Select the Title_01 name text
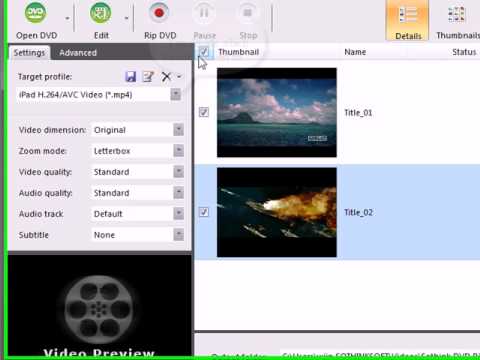480x360 pixels. (x=358, y=113)
